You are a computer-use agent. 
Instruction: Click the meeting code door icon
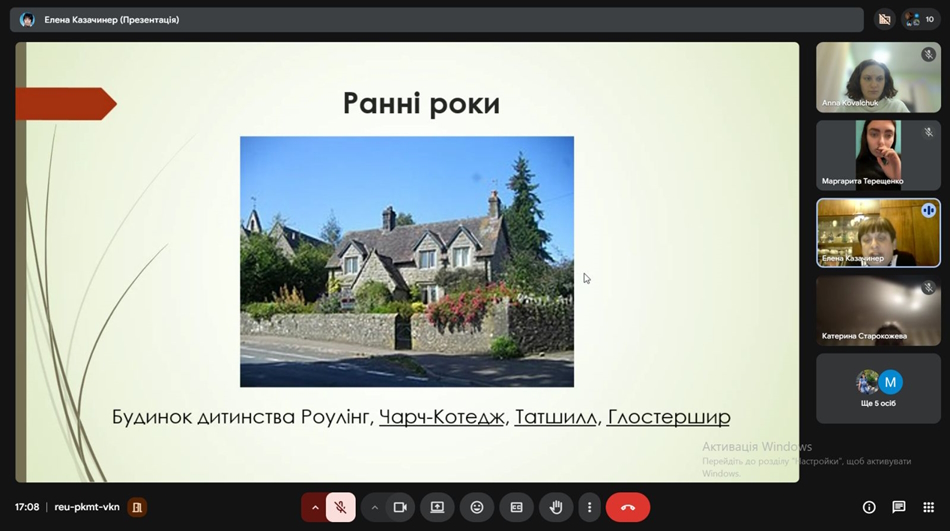137,507
